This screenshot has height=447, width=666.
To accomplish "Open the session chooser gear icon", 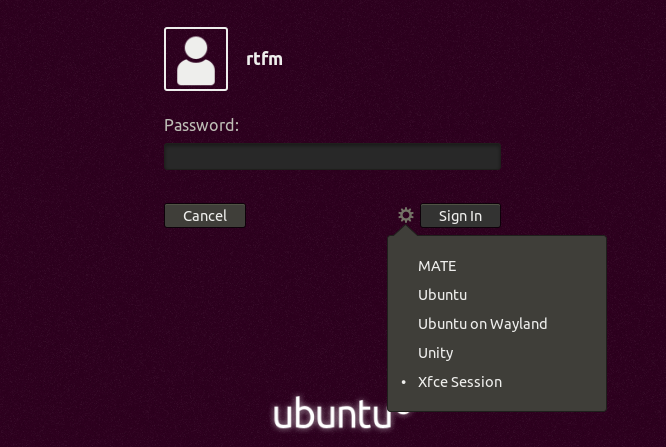I will coord(405,215).
